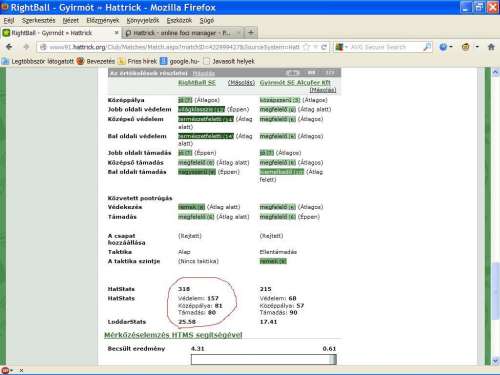Close the RightBall - Gyirmót tab
500x375 pixels.
[x=116, y=33]
